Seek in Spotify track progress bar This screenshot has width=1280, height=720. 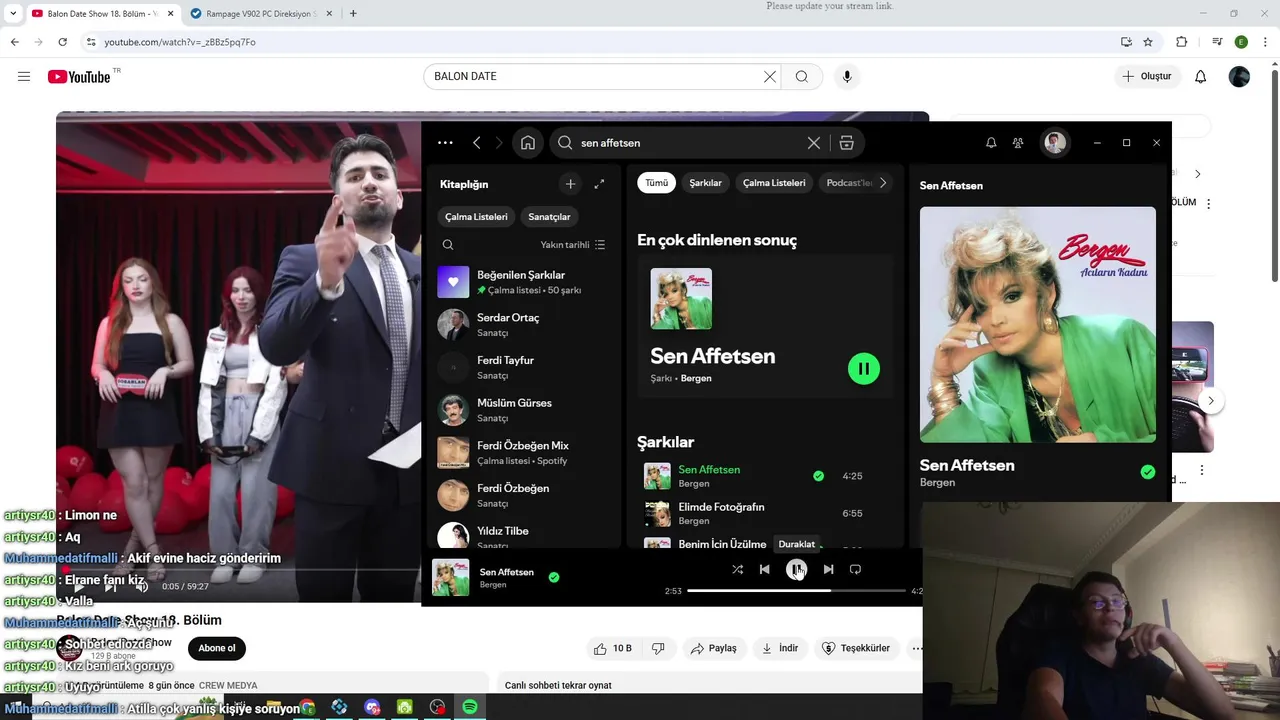pos(796,591)
